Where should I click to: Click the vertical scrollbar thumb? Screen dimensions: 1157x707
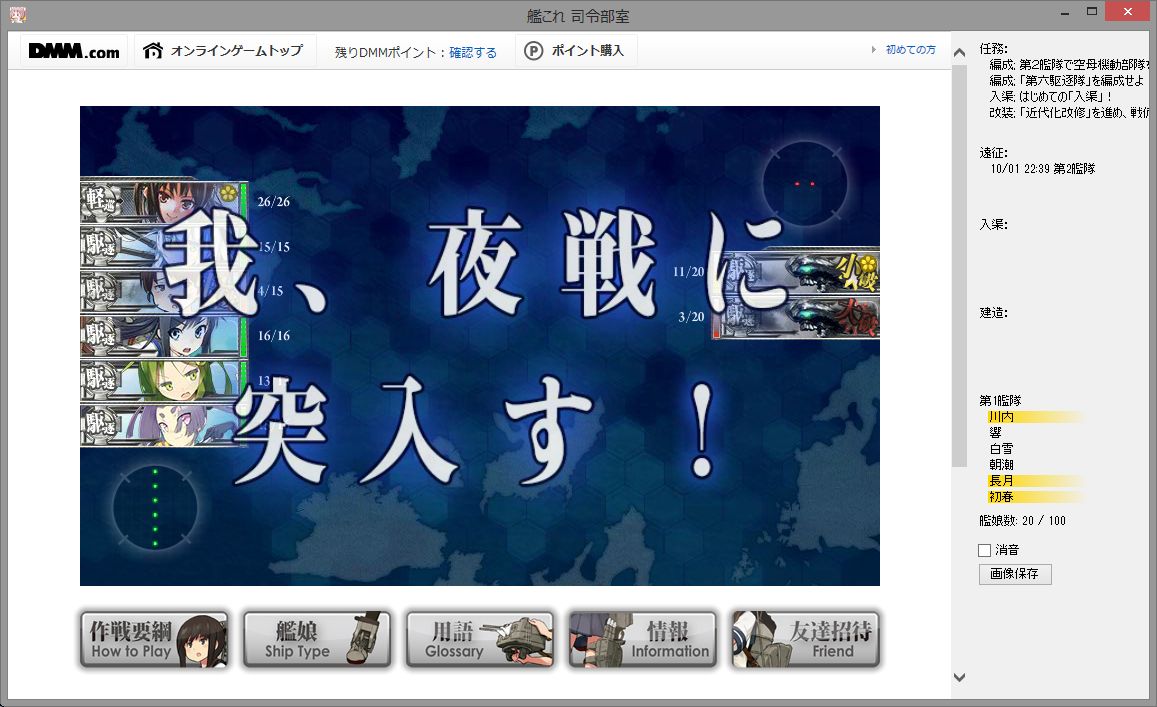click(x=959, y=266)
